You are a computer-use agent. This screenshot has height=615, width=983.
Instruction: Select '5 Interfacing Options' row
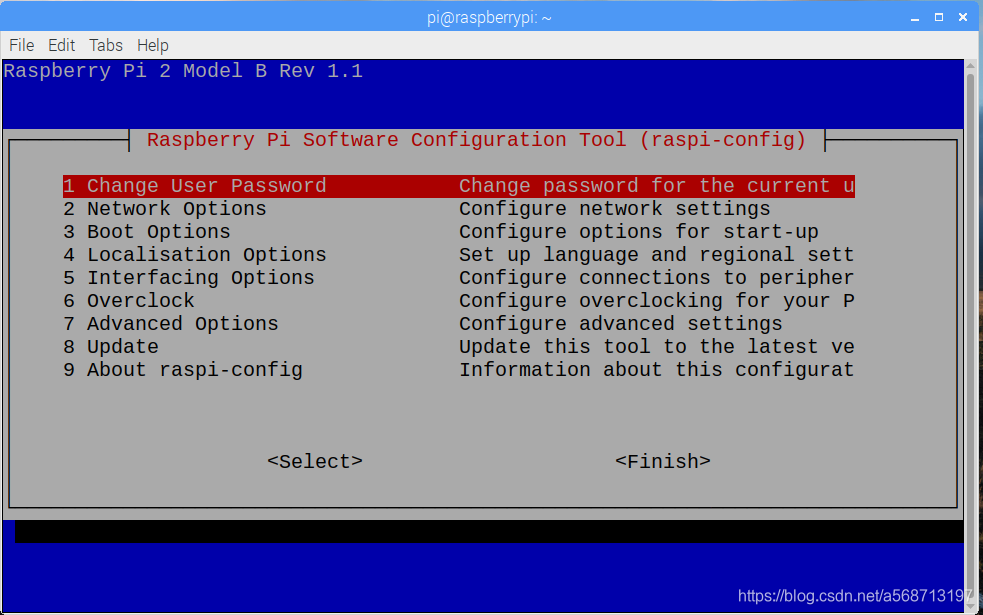[x=458, y=278]
